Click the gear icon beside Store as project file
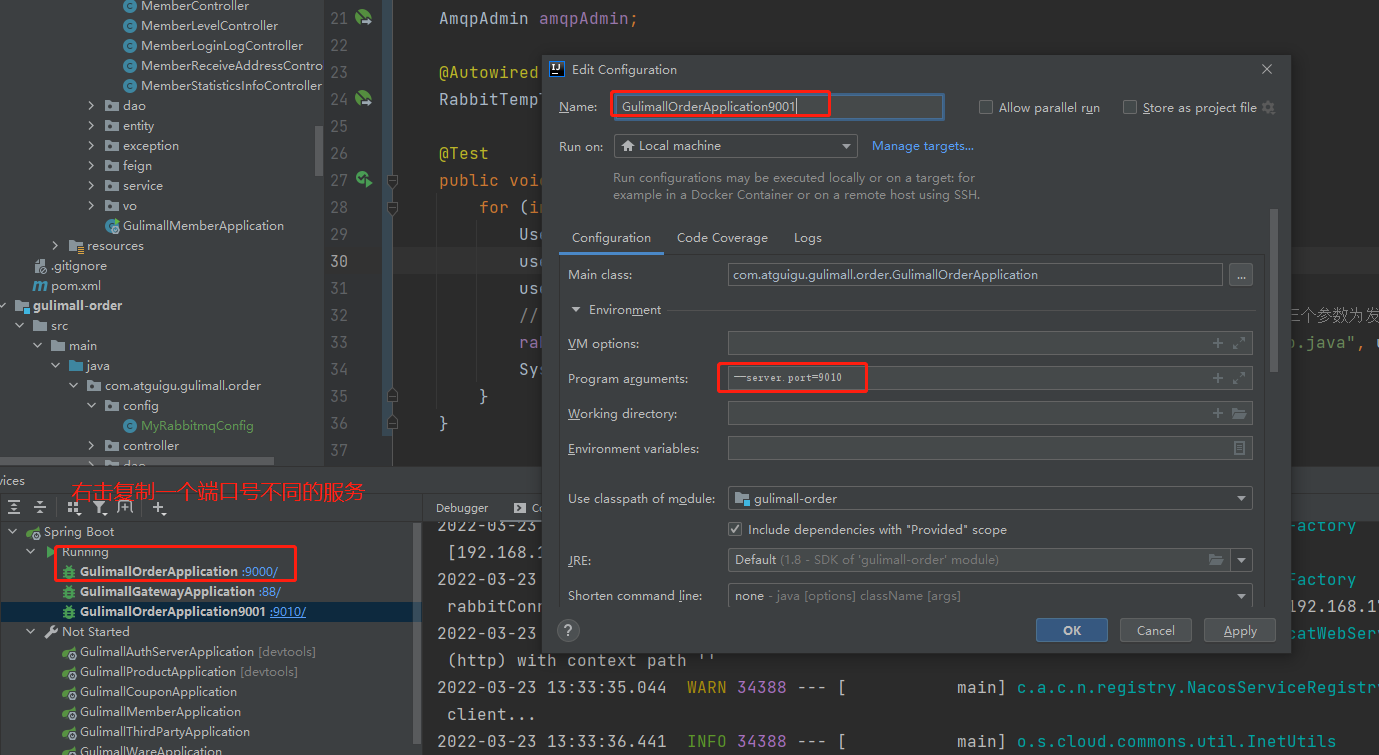Screen dimensions: 1379x755 (x=1269, y=108)
